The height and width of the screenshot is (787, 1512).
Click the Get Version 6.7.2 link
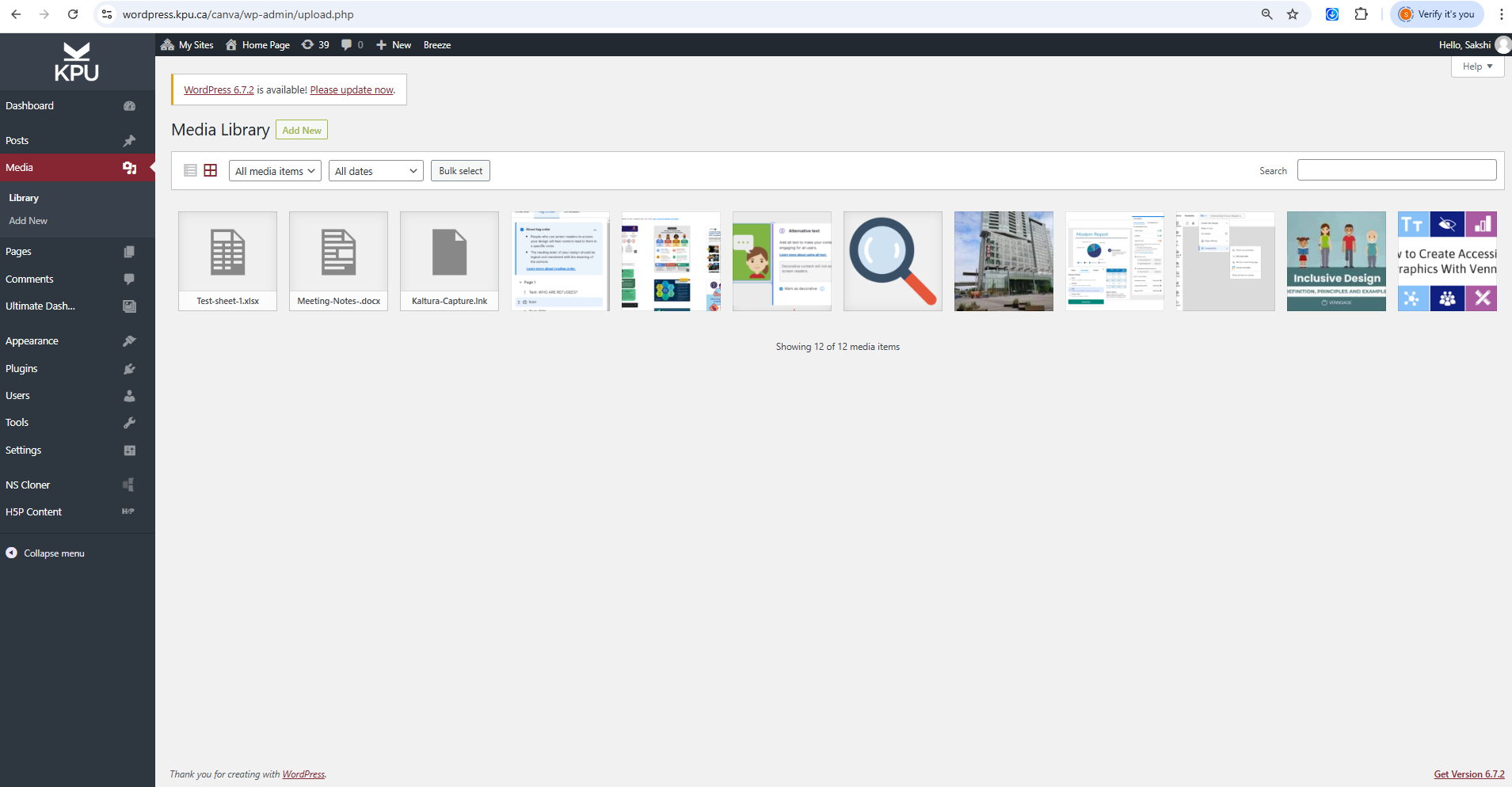tap(1469, 774)
